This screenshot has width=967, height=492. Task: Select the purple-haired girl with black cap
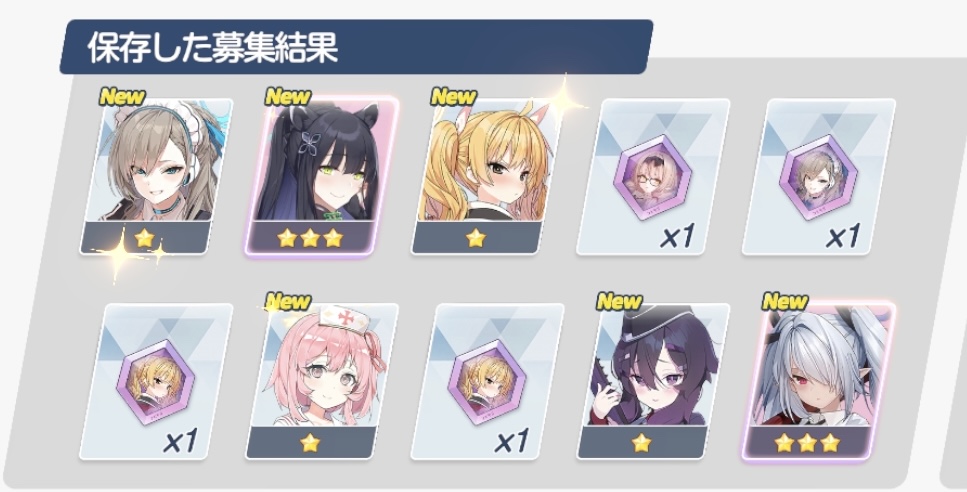pyautogui.click(x=653, y=381)
